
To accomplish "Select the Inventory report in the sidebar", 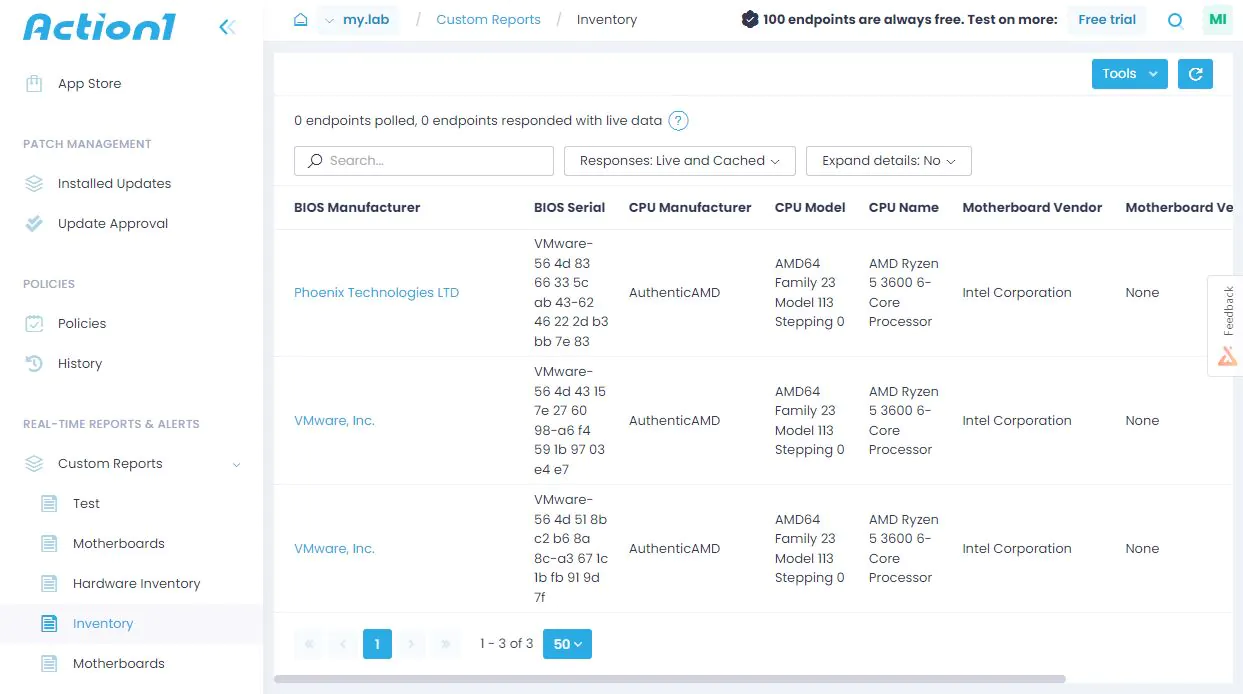I will click(x=103, y=624).
